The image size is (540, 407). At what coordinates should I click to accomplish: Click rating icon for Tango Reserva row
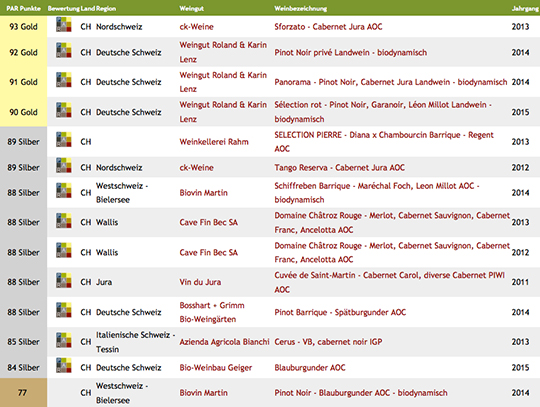coord(64,165)
